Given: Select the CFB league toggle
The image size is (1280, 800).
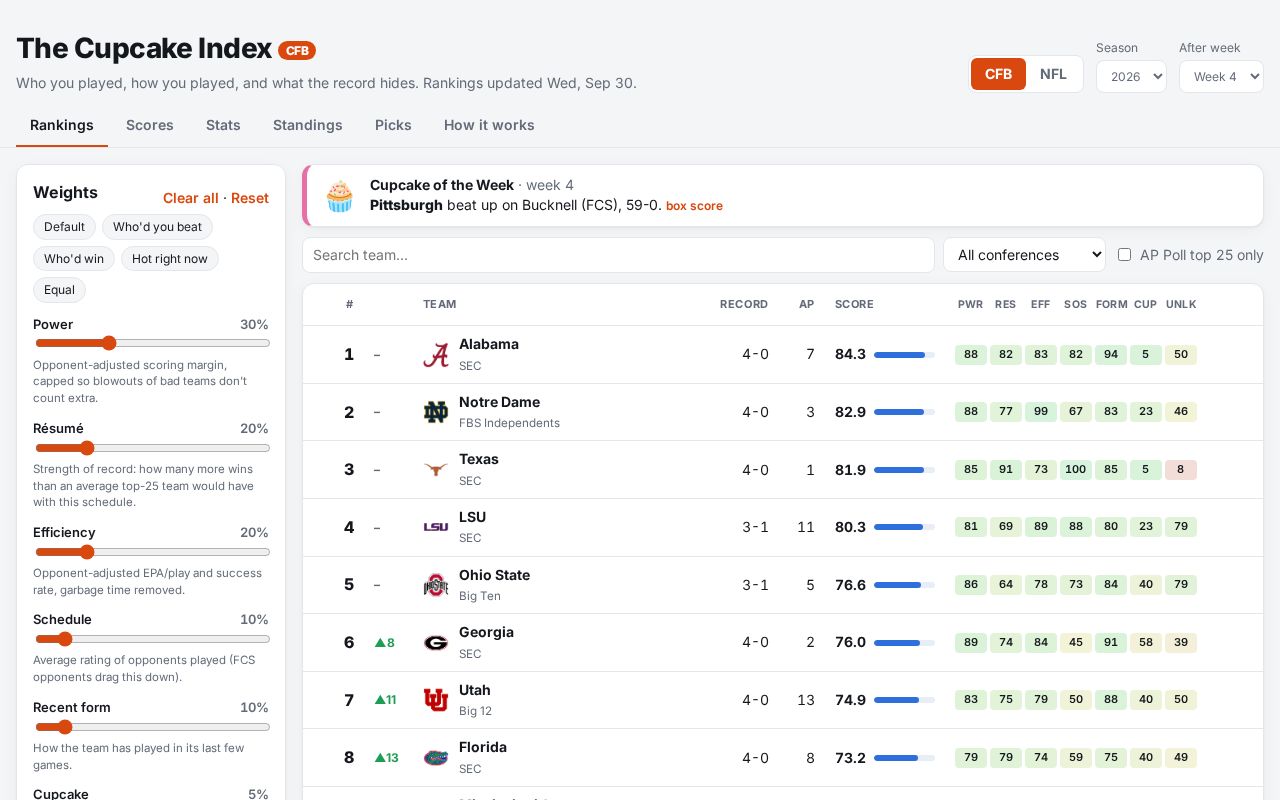Looking at the screenshot, I should (998, 74).
